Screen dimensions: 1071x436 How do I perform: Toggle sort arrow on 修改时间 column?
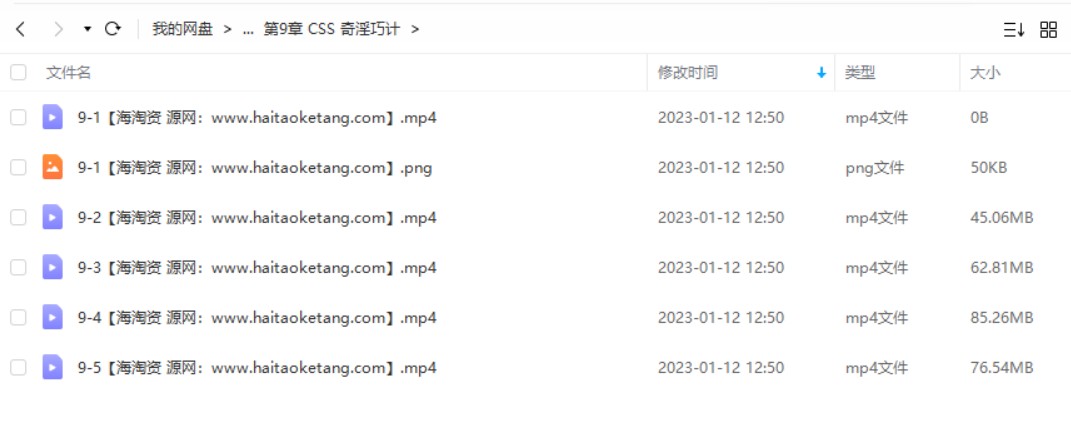coord(822,73)
